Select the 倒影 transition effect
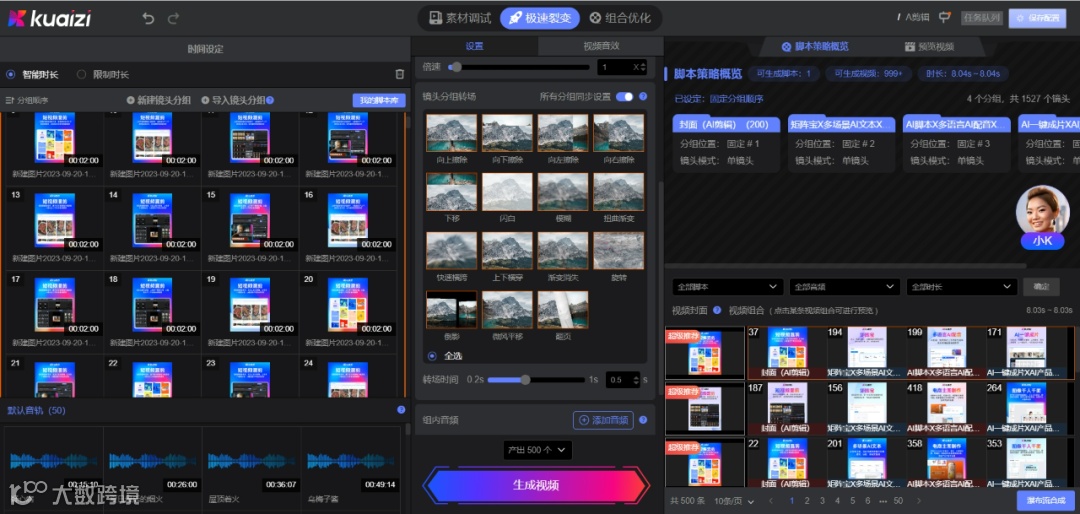This screenshot has width=1080, height=514. pos(451,309)
